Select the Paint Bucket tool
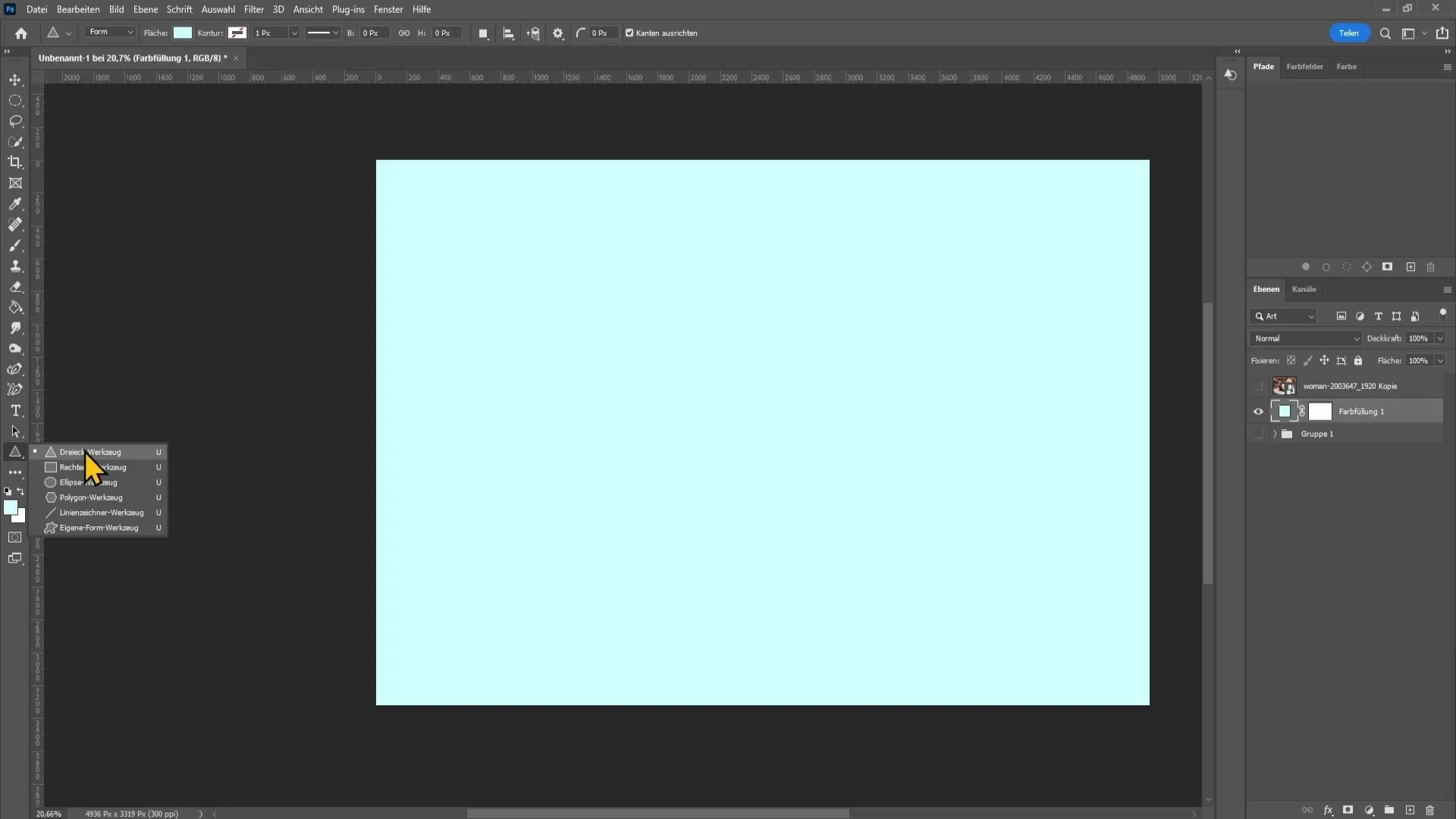The image size is (1456, 819). [x=15, y=307]
